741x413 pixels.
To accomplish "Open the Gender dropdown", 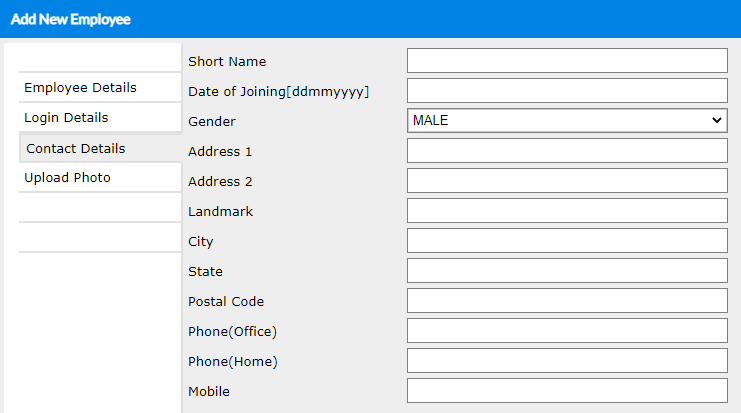I will coord(566,120).
